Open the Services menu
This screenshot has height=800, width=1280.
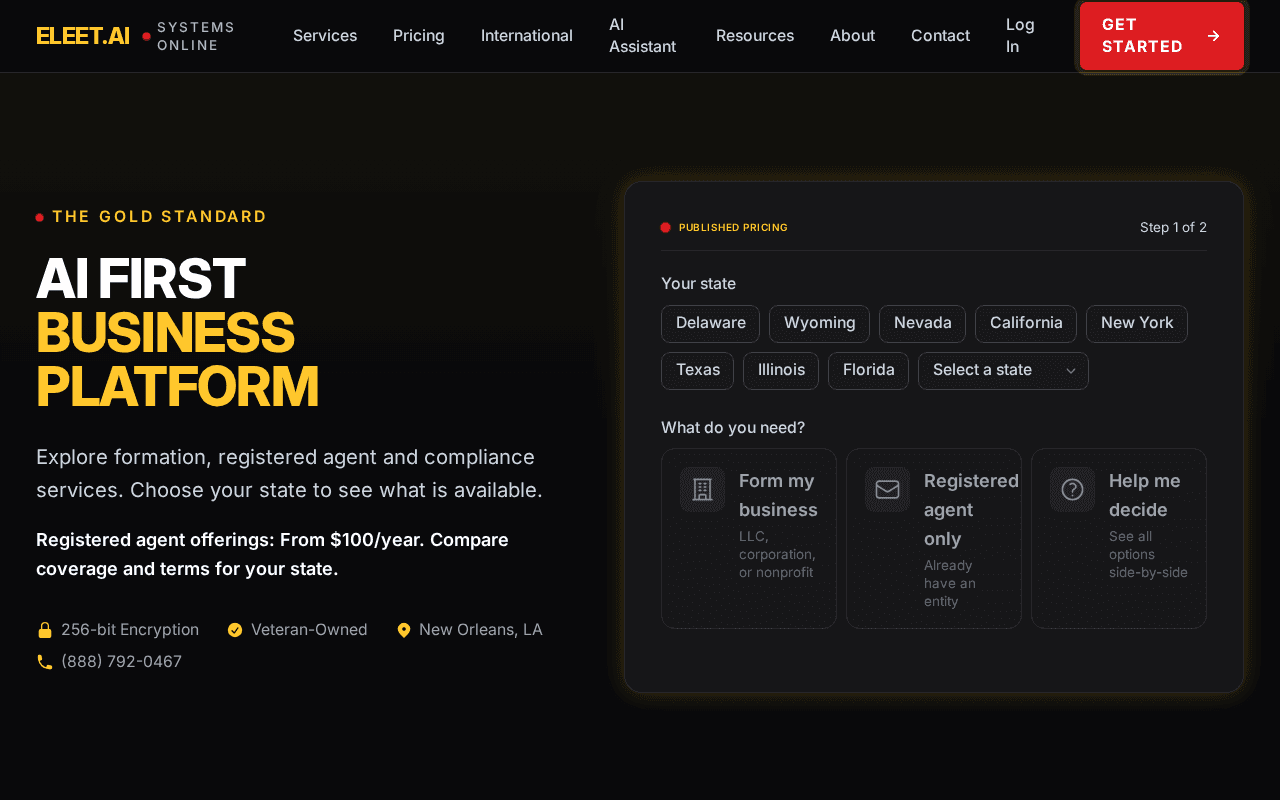click(x=325, y=36)
